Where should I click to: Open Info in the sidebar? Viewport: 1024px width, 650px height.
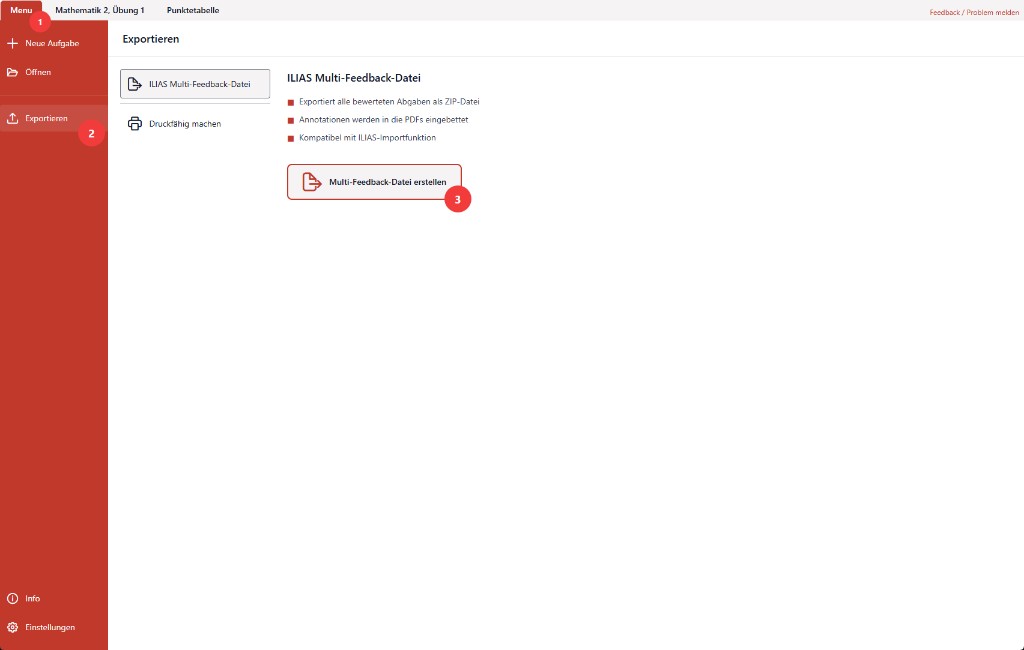(x=54, y=598)
